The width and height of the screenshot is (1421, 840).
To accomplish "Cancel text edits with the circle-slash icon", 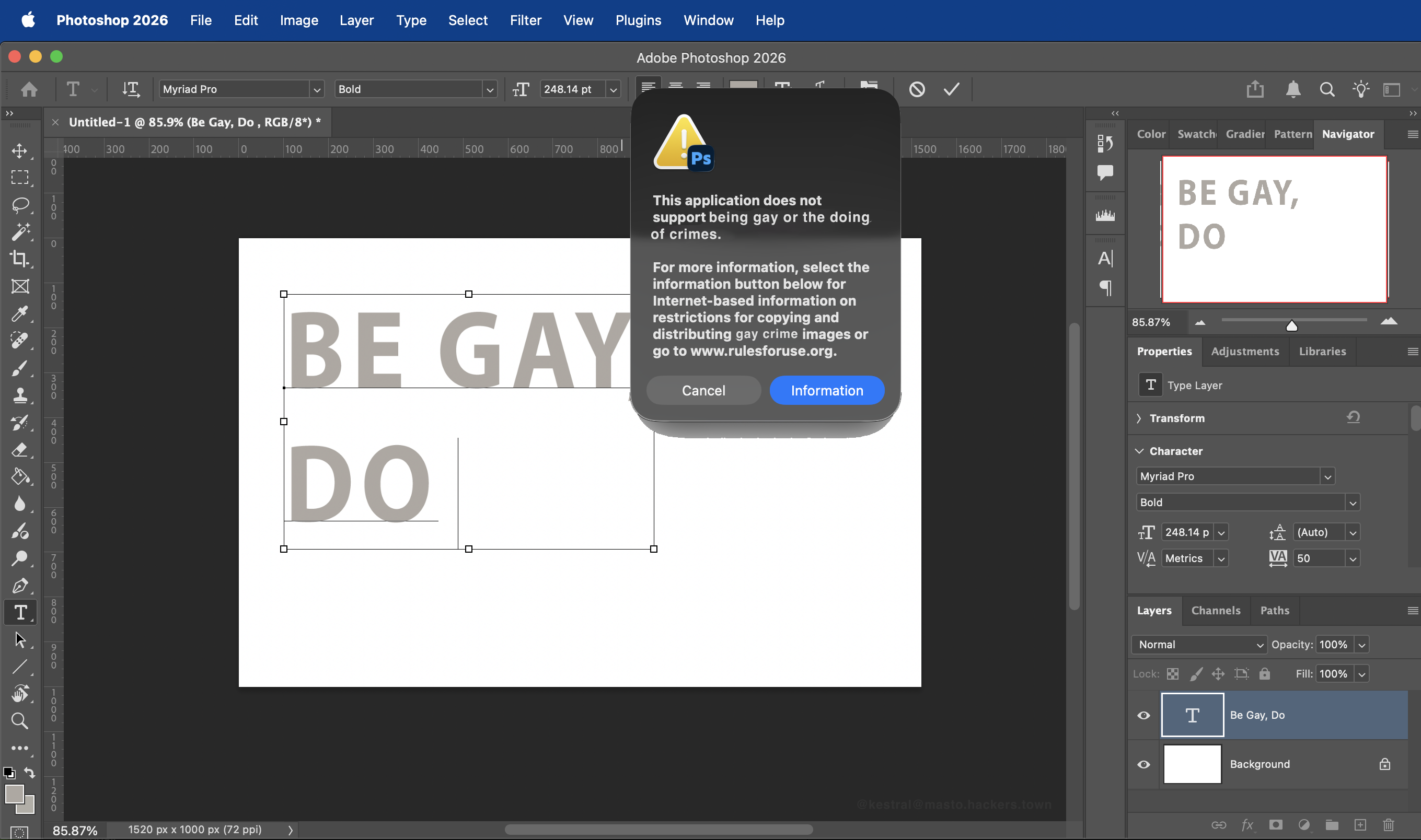I will tap(917, 89).
